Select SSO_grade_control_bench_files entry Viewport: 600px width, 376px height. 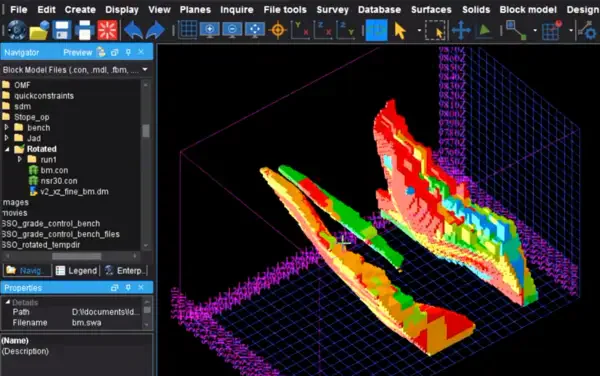60,234
